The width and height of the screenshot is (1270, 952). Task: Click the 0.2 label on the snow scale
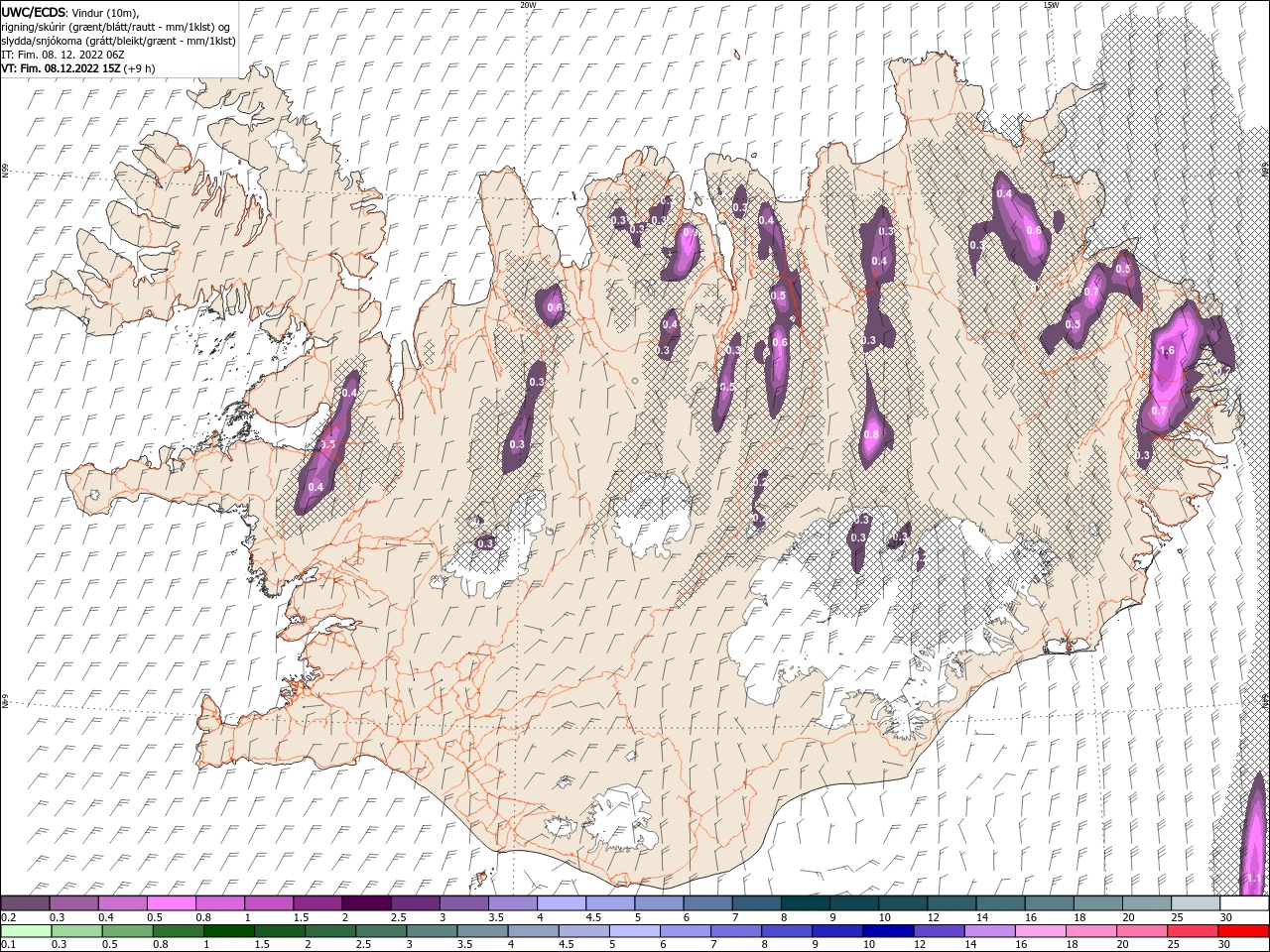[7, 917]
